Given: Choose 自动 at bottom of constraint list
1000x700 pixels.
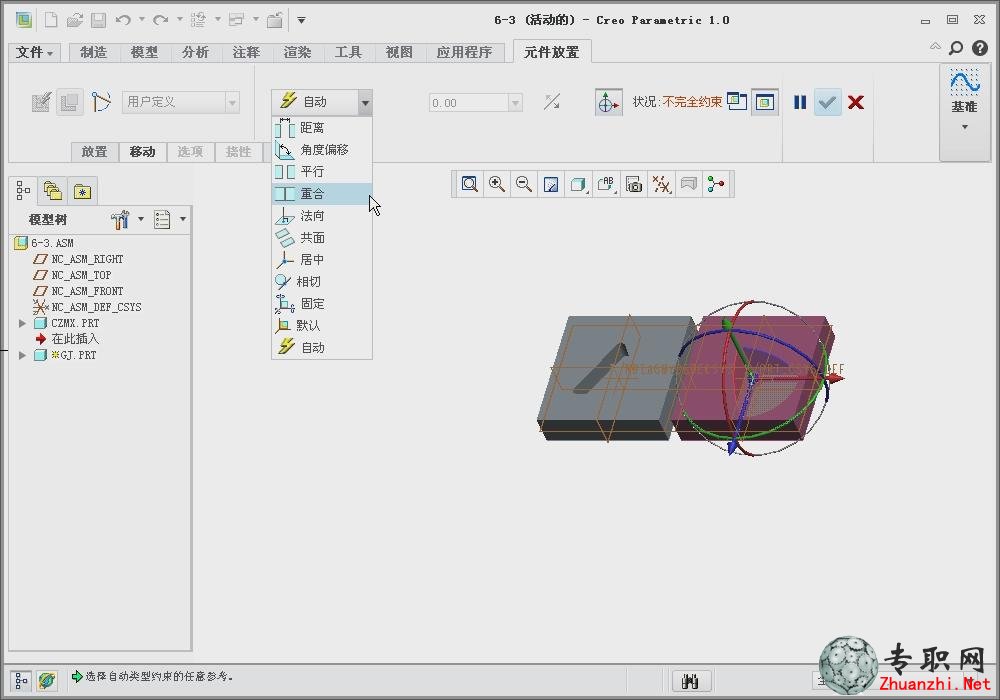Looking at the screenshot, I should 322,347.
